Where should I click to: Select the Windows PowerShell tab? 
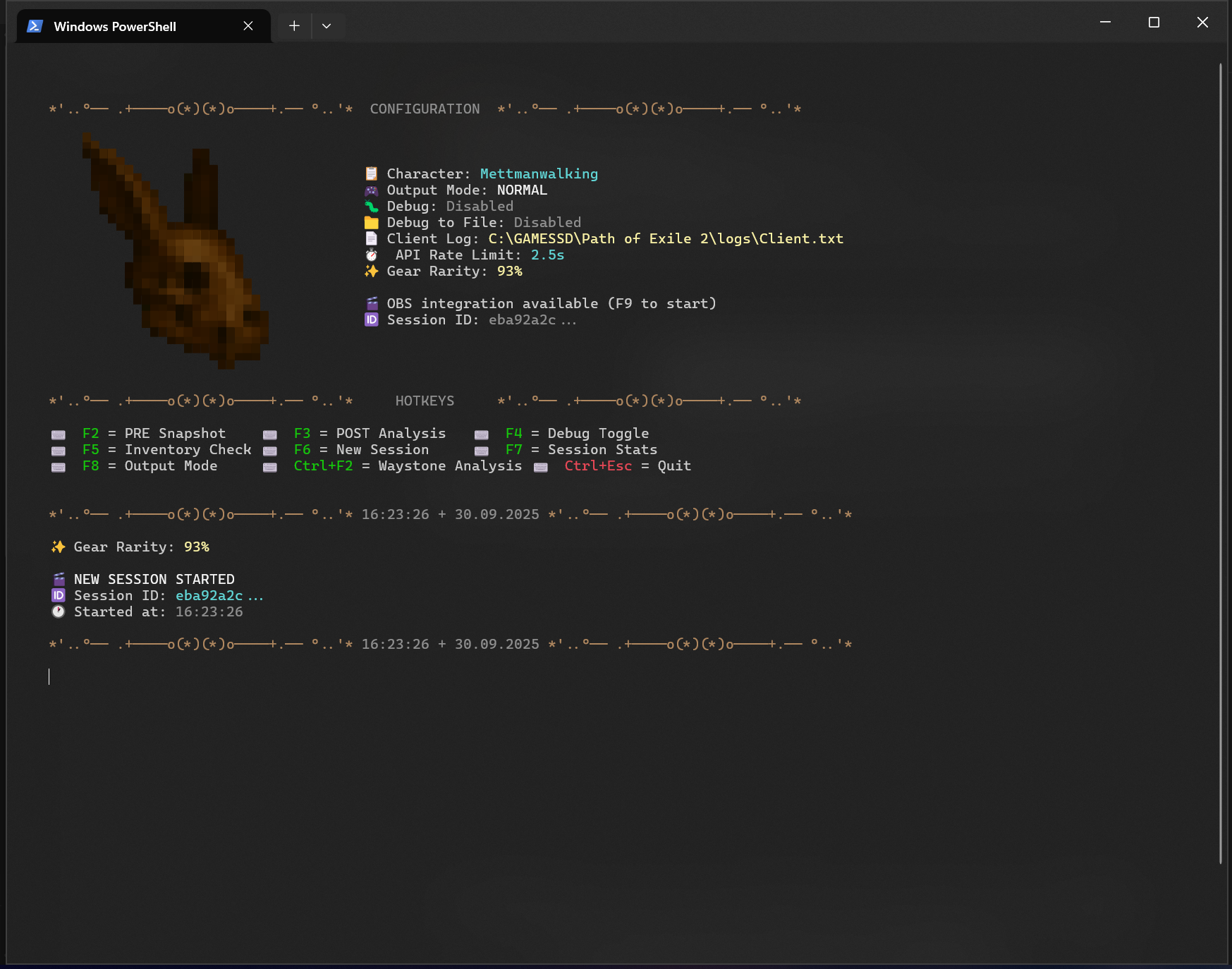(144, 26)
